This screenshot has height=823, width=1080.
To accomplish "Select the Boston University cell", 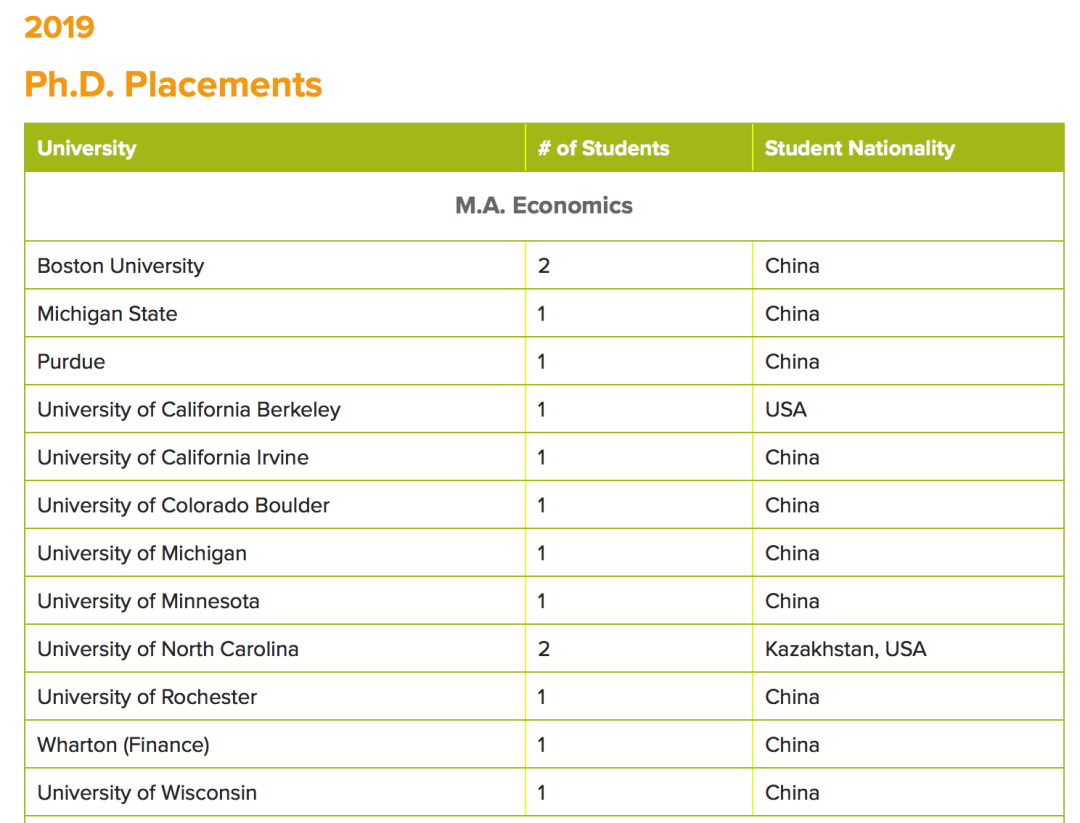I will click(120, 266).
